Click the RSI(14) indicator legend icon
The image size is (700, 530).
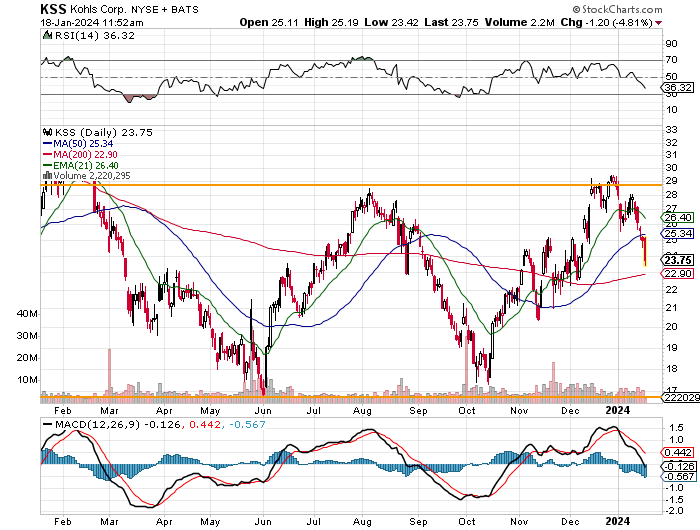(x=45, y=34)
